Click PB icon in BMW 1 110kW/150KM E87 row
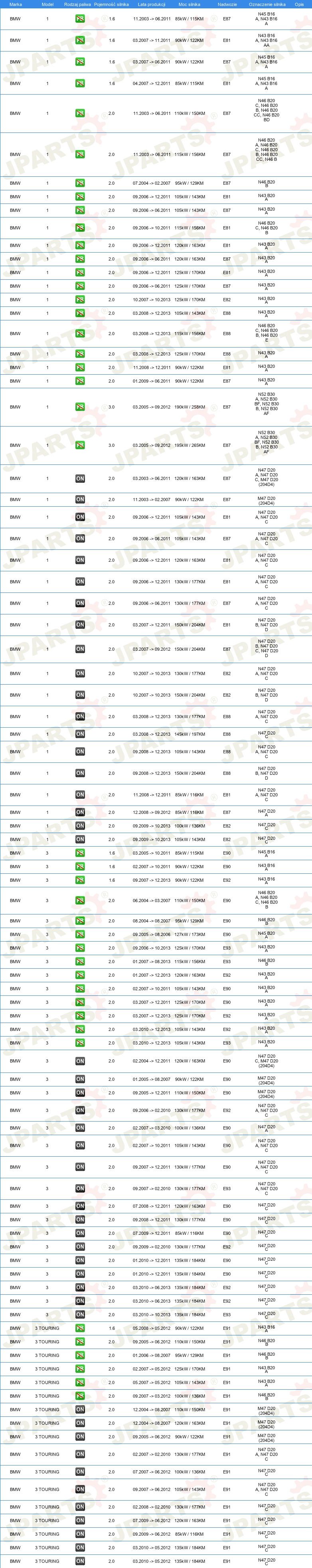The width and height of the screenshot is (312, 1568). click(80, 113)
